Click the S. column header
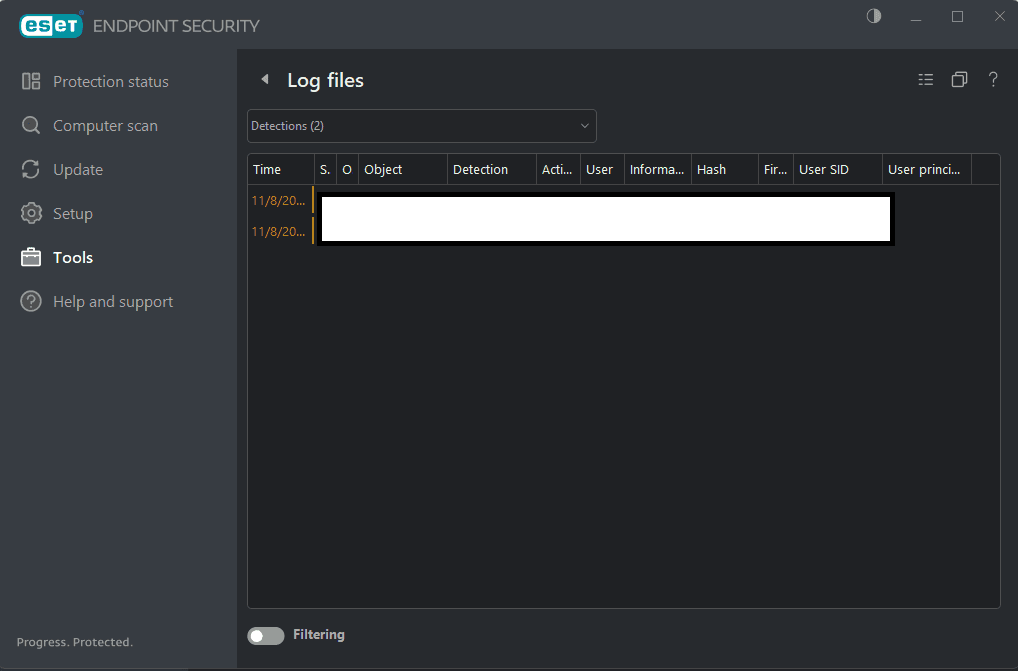1018x671 pixels. point(325,169)
